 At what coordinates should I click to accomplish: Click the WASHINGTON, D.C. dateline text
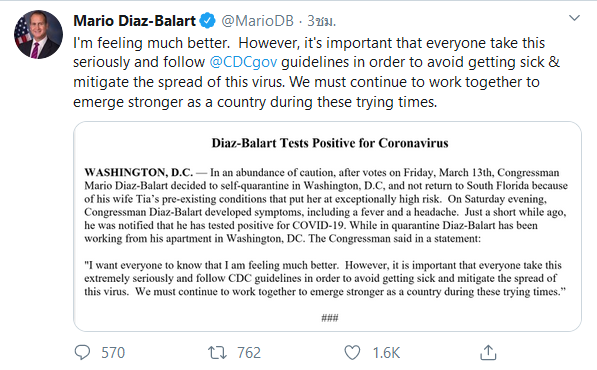pyautogui.click(x=139, y=173)
